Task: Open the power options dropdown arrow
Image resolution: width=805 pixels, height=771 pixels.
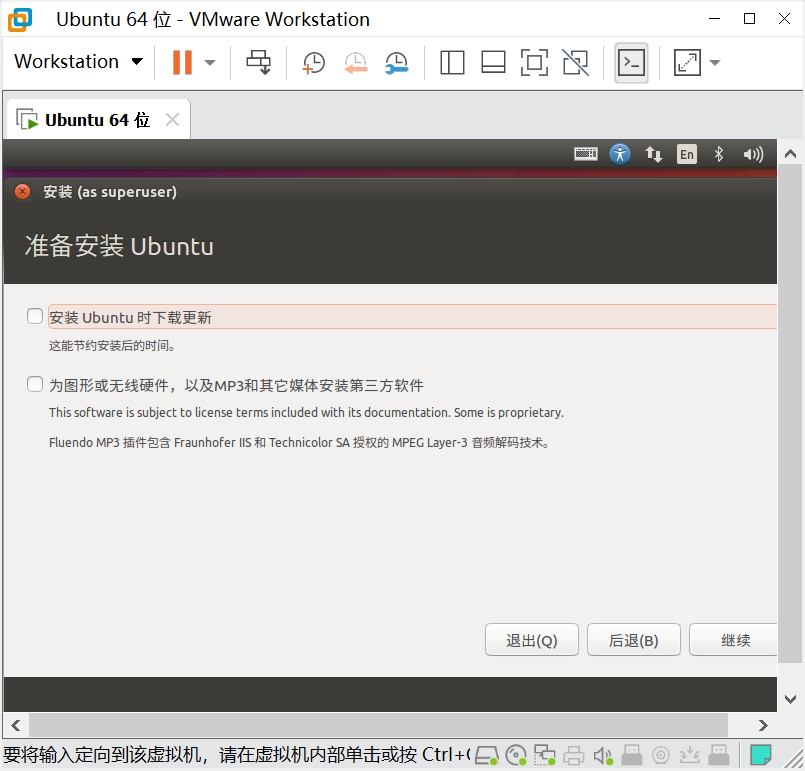Action: [x=209, y=63]
